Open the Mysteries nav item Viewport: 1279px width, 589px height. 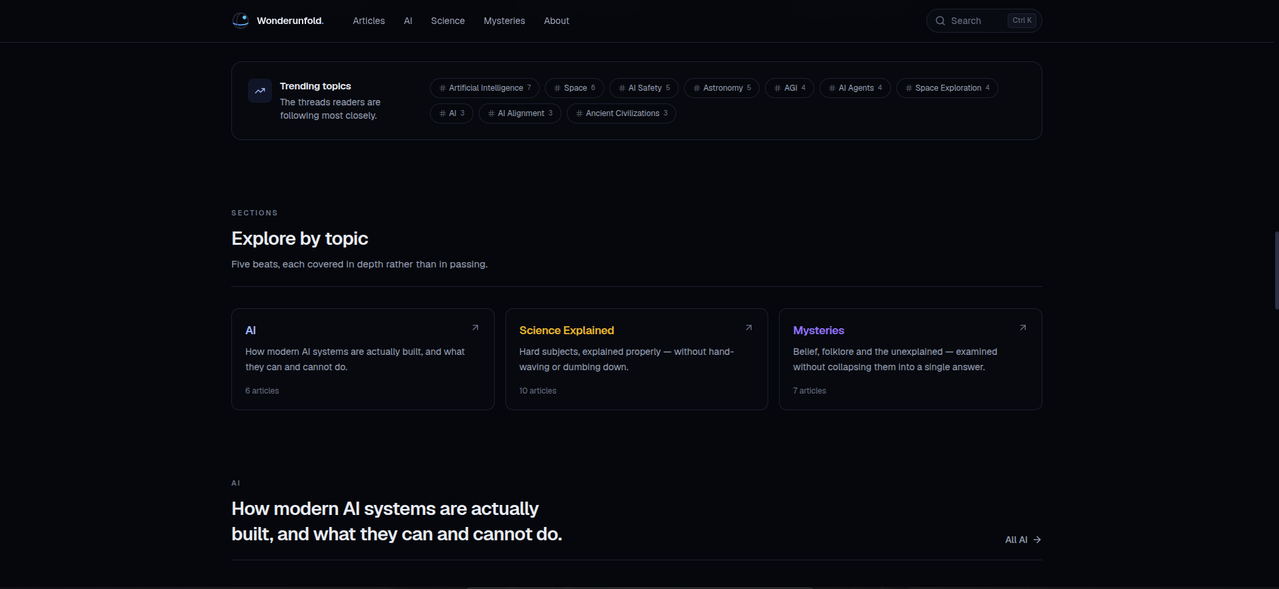point(504,21)
